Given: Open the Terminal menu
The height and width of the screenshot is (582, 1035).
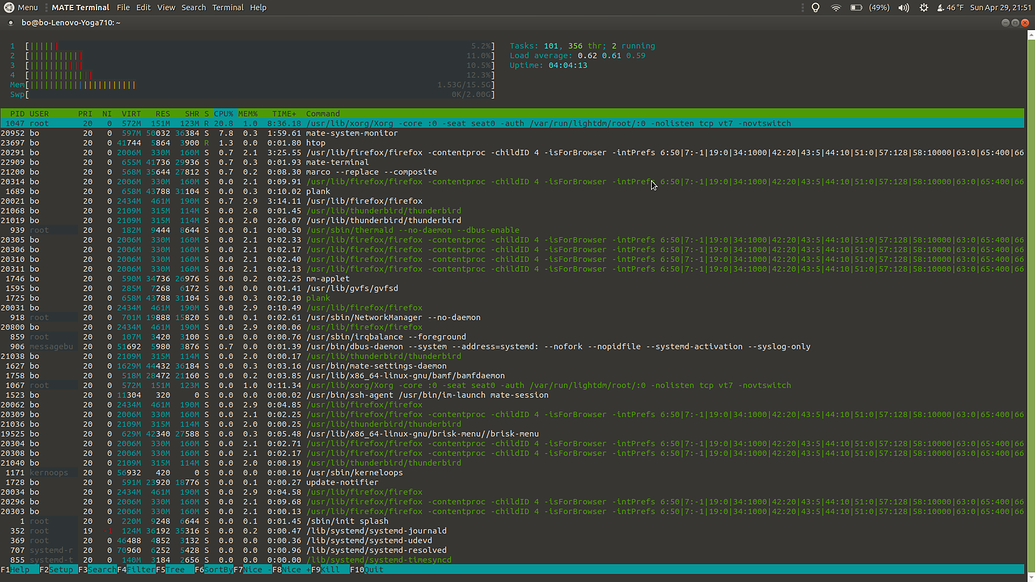Looking at the screenshot, I should (x=228, y=7).
